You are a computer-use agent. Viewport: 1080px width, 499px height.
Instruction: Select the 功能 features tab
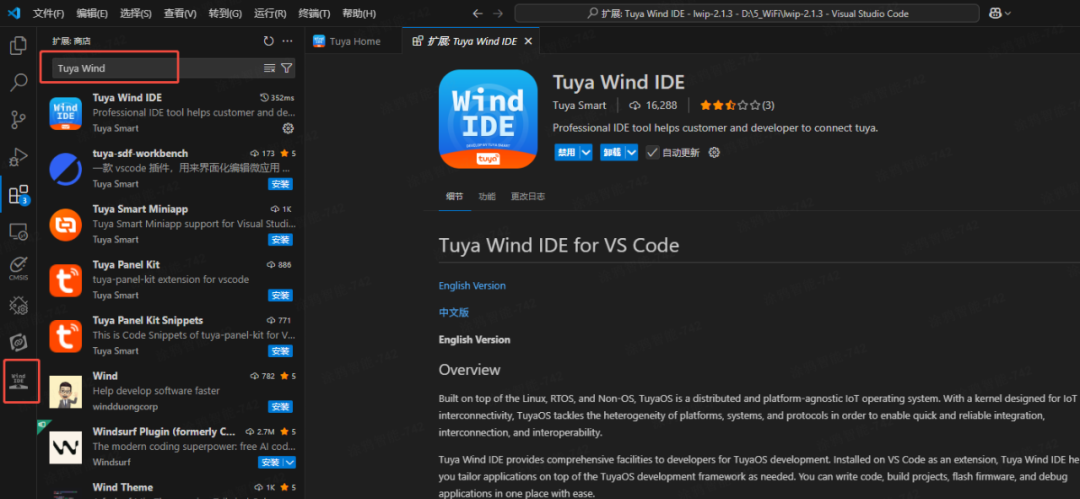coord(487,196)
